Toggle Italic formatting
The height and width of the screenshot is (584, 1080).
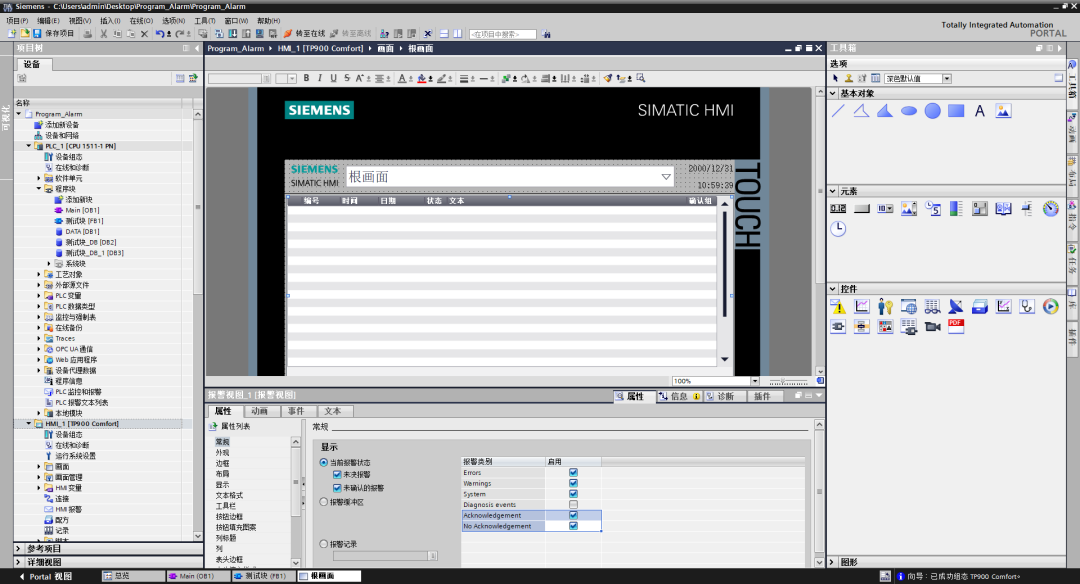click(320, 79)
